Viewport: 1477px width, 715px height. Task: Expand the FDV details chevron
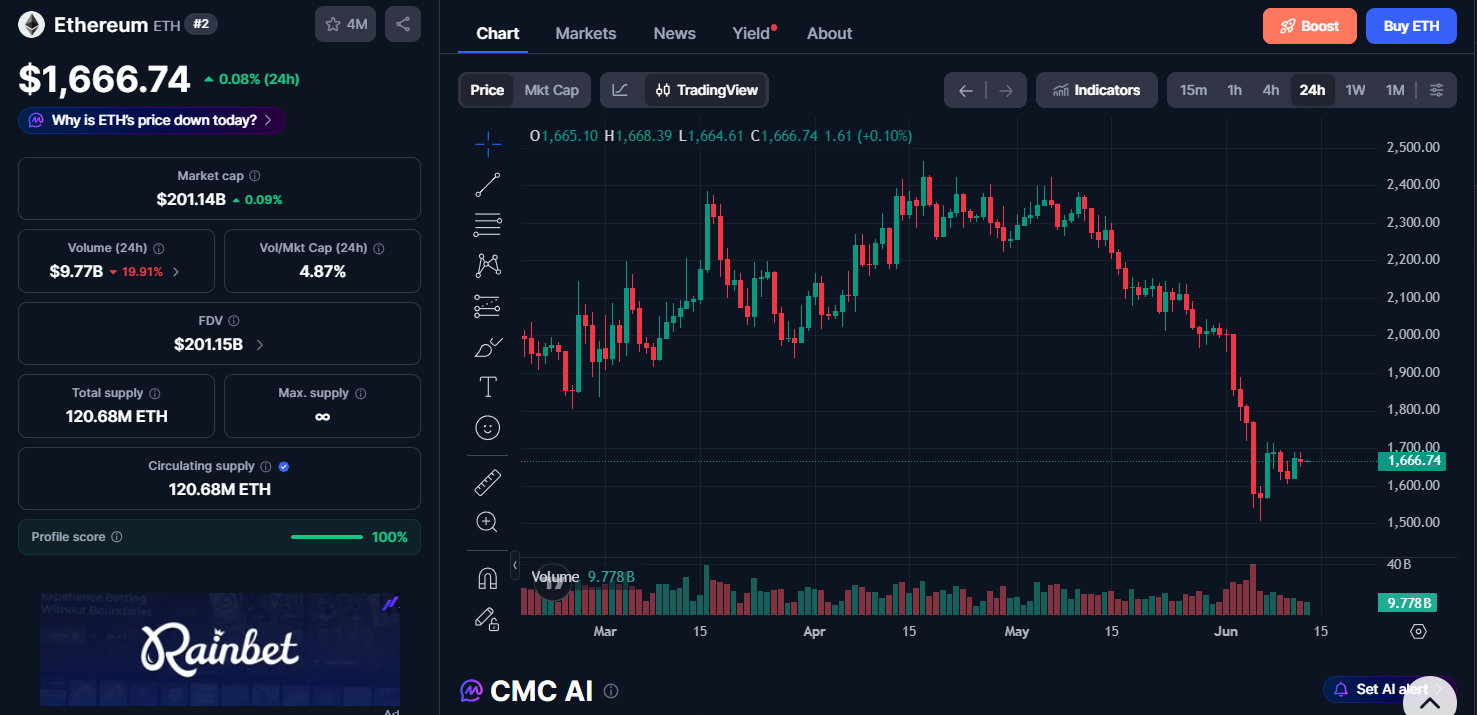pyautogui.click(x=260, y=344)
